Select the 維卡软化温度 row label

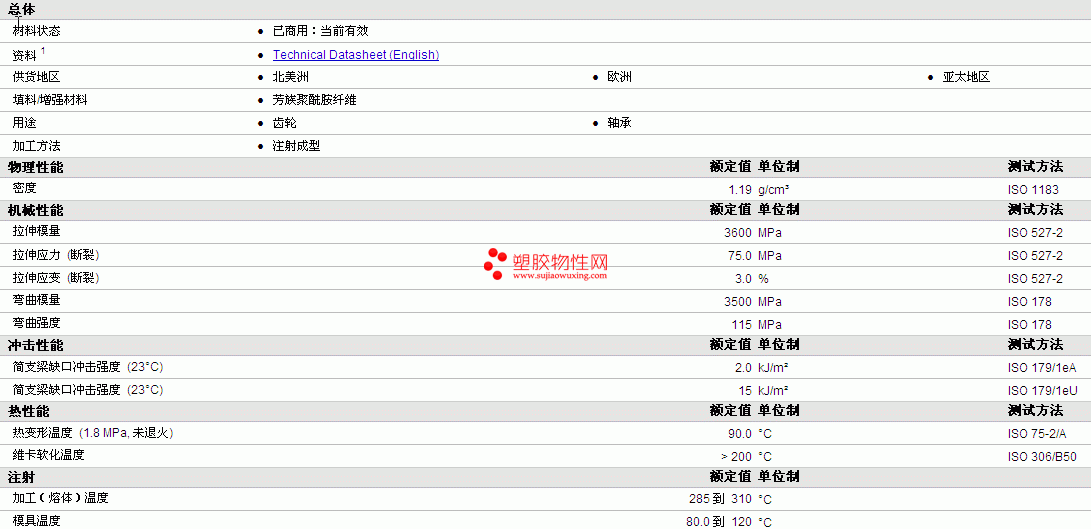click(49, 455)
